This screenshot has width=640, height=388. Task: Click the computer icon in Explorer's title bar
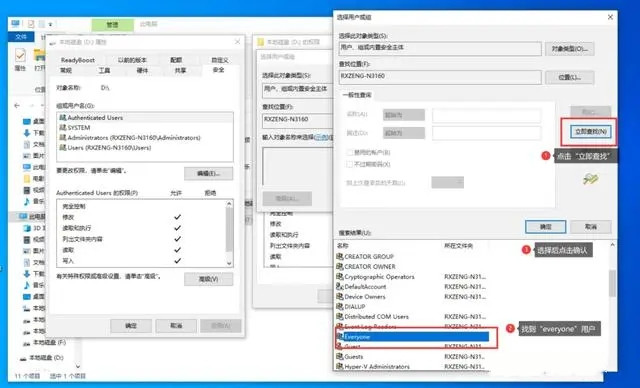tap(15, 23)
